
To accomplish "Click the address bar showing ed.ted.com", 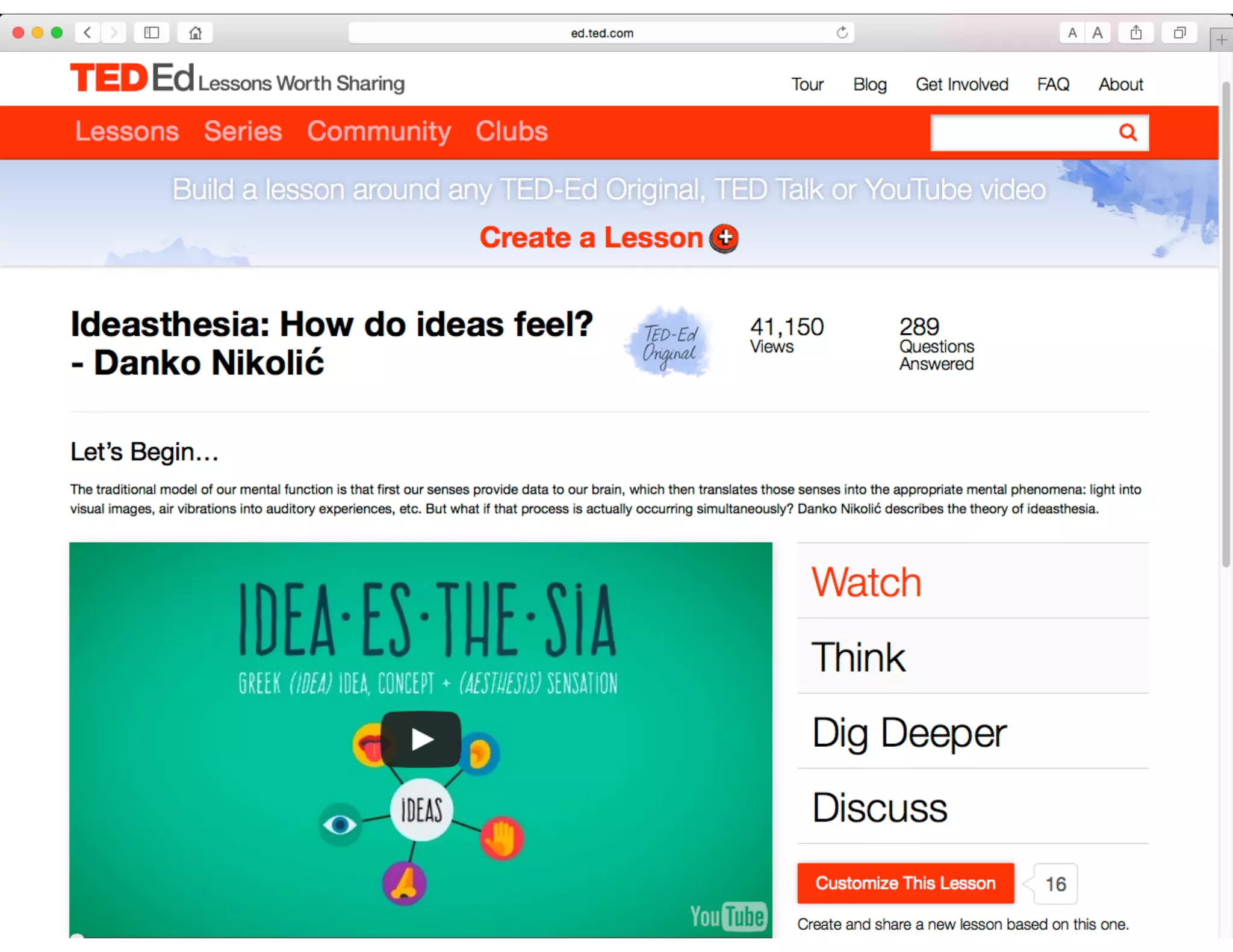I will (x=601, y=32).
